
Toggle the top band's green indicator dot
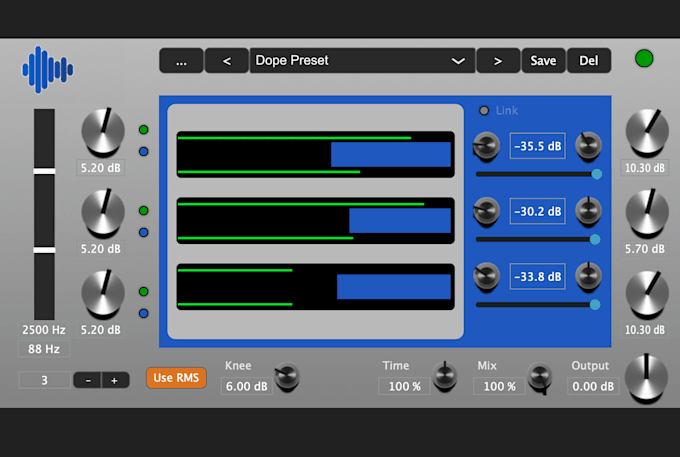(144, 130)
